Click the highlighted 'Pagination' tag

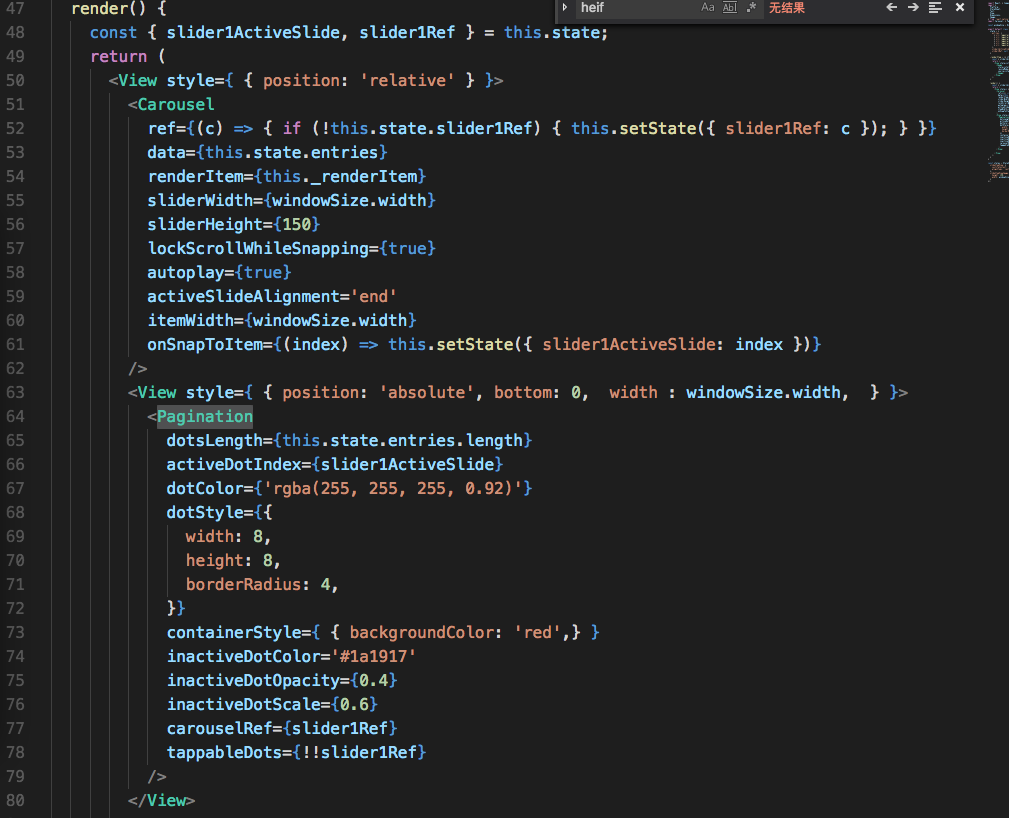(205, 416)
